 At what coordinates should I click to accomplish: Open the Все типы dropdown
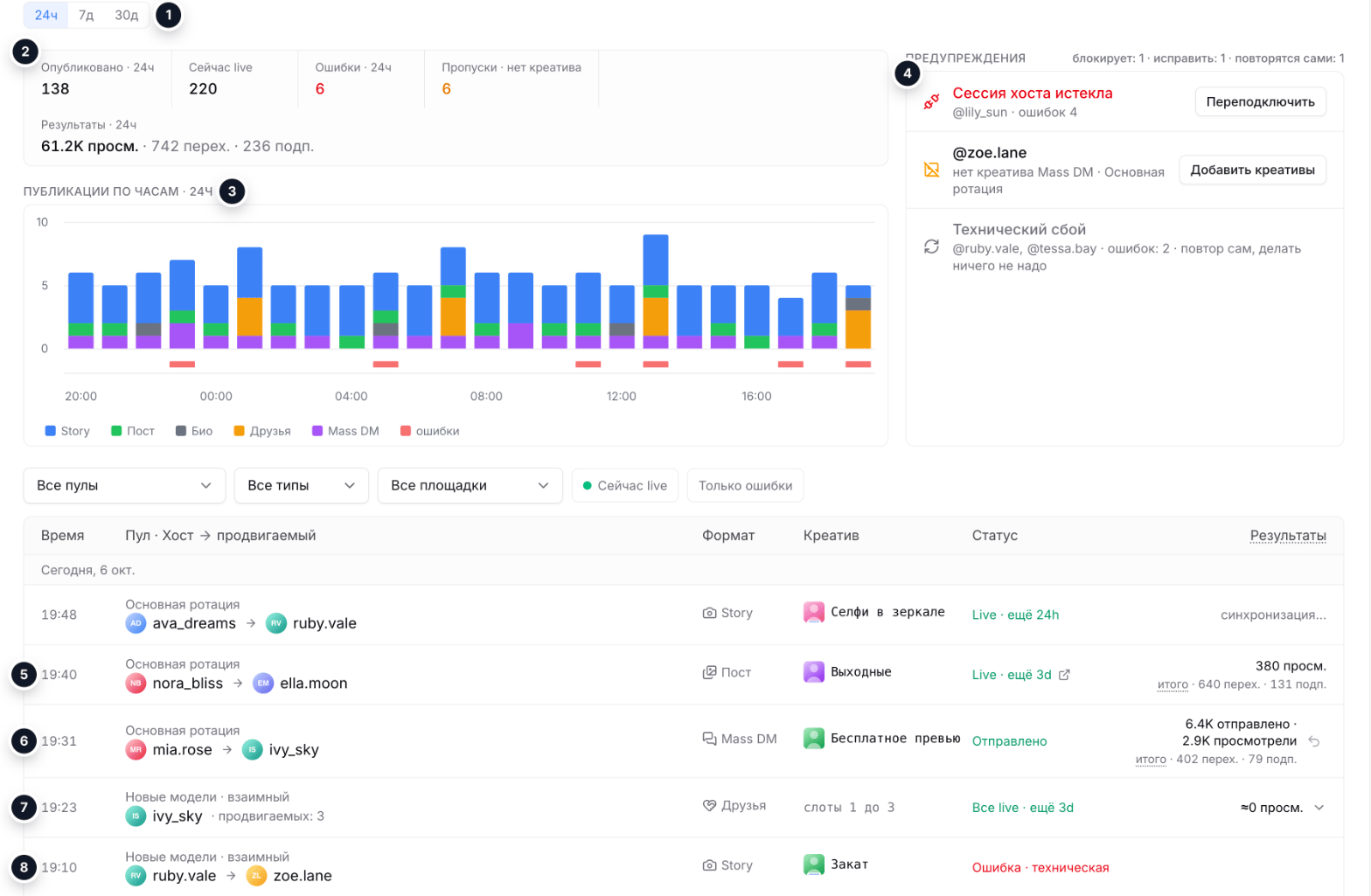[301, 486]
